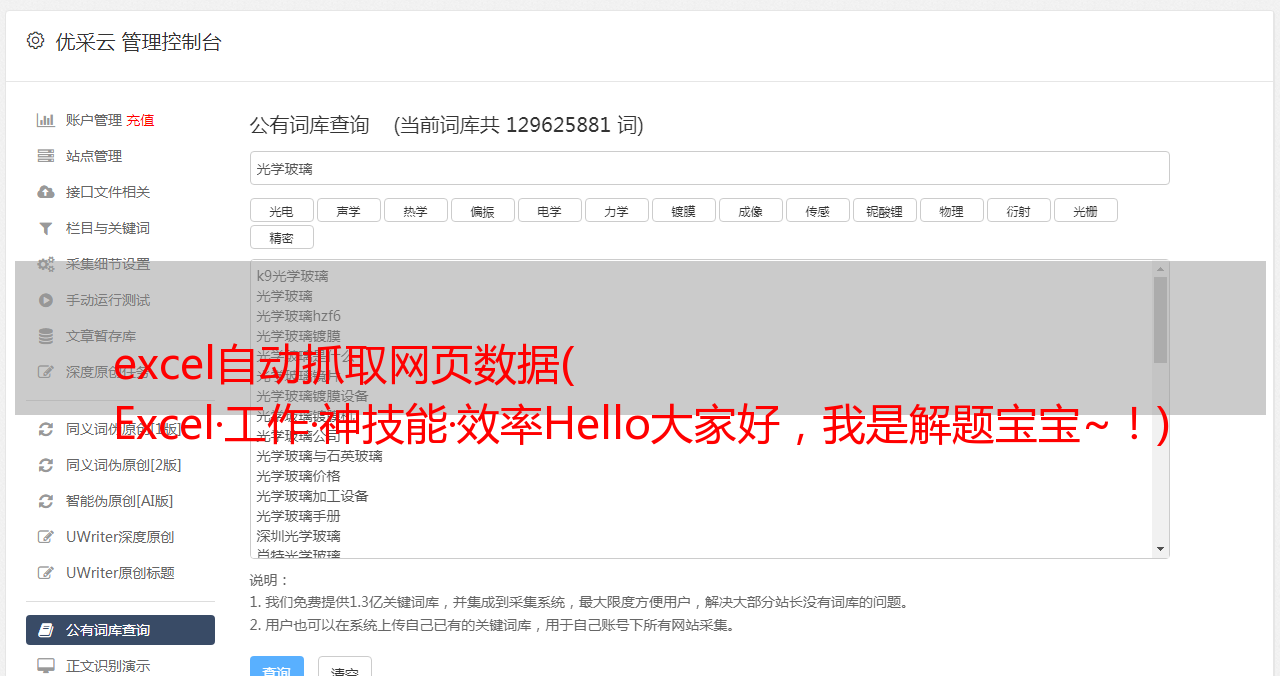Viewport: 1280px width, 676px height.
Task: Click the cloud upload icon for 接口文件相关
Action: coord(45,192)
